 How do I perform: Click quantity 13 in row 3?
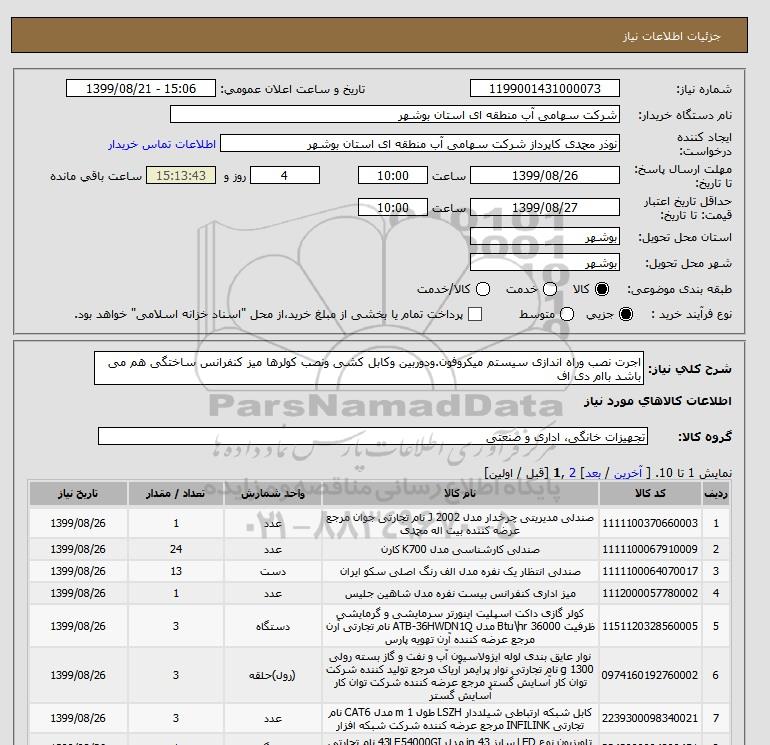click(x=176, y=571)
